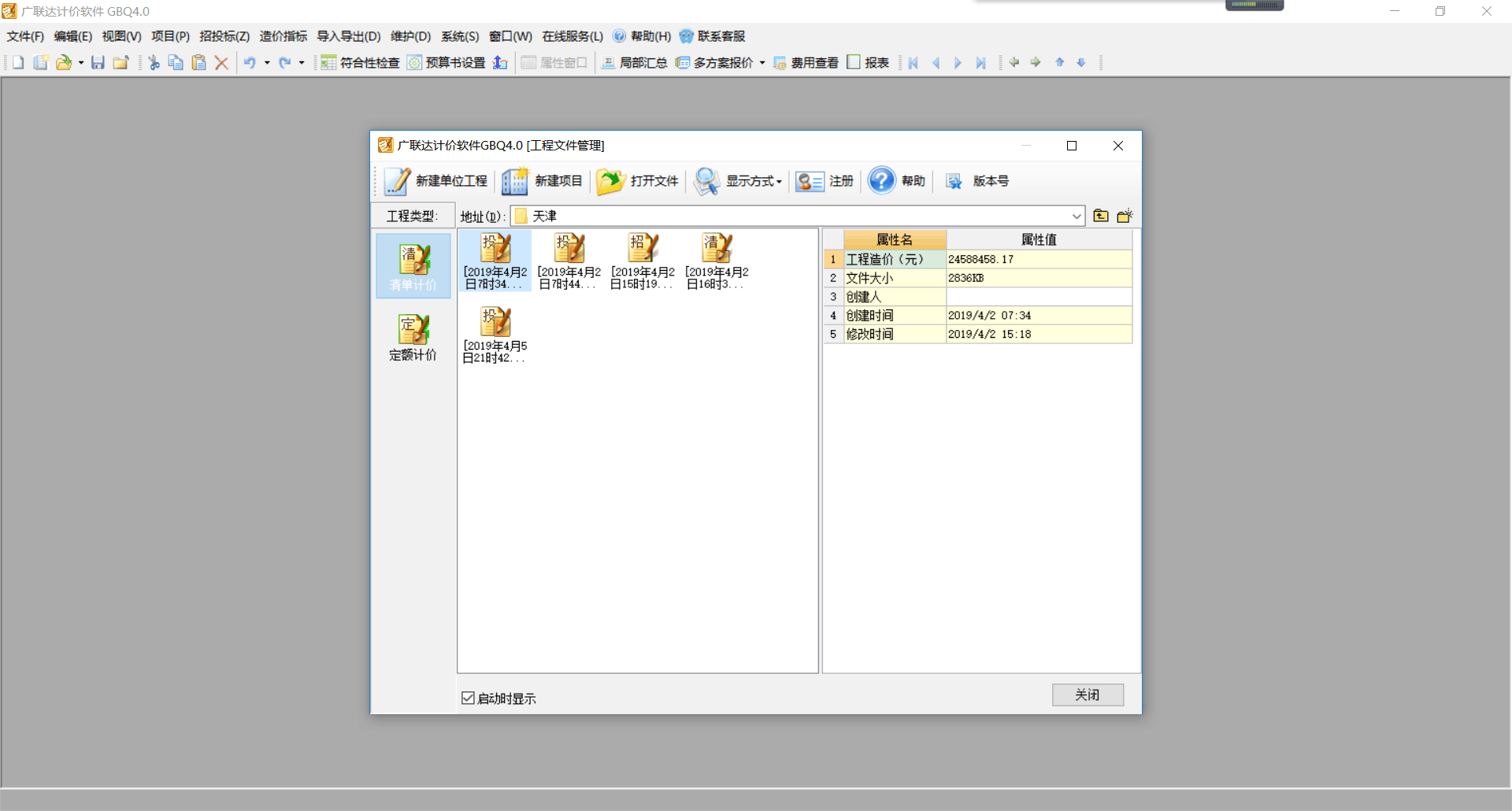The width and height of the screenshot is (1512, 811).
Task: Click the first record navigation arrow
Action: pyautogui.click(x=913, y=63)
